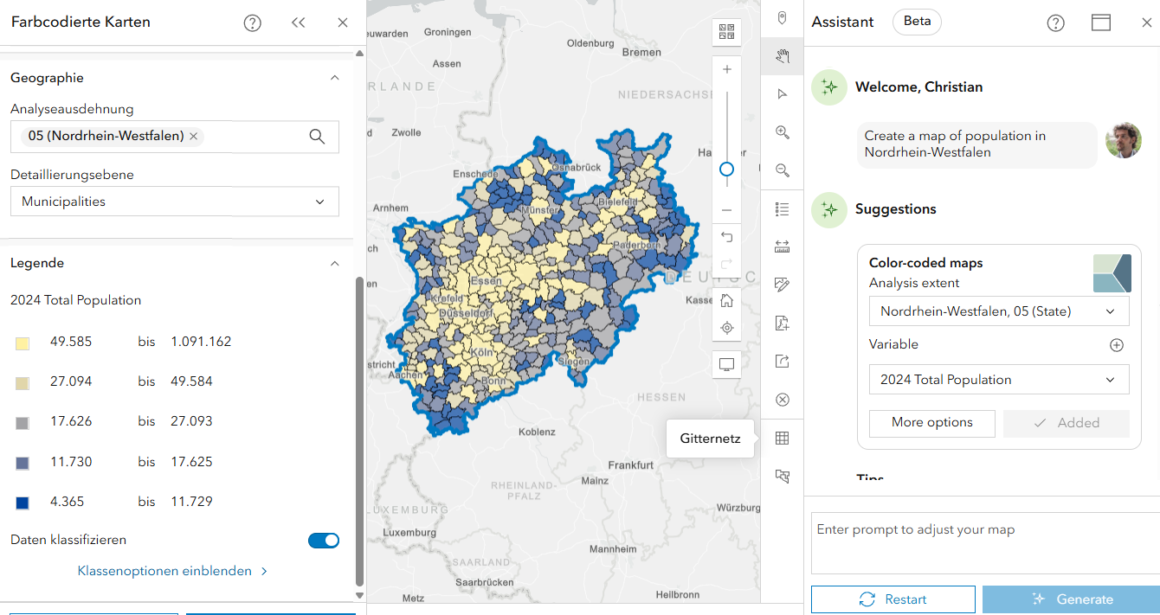Image resolution: width=1160 pixels, height=615 pixels.
Task: Select the pin location tool
Action: point(782,18)
